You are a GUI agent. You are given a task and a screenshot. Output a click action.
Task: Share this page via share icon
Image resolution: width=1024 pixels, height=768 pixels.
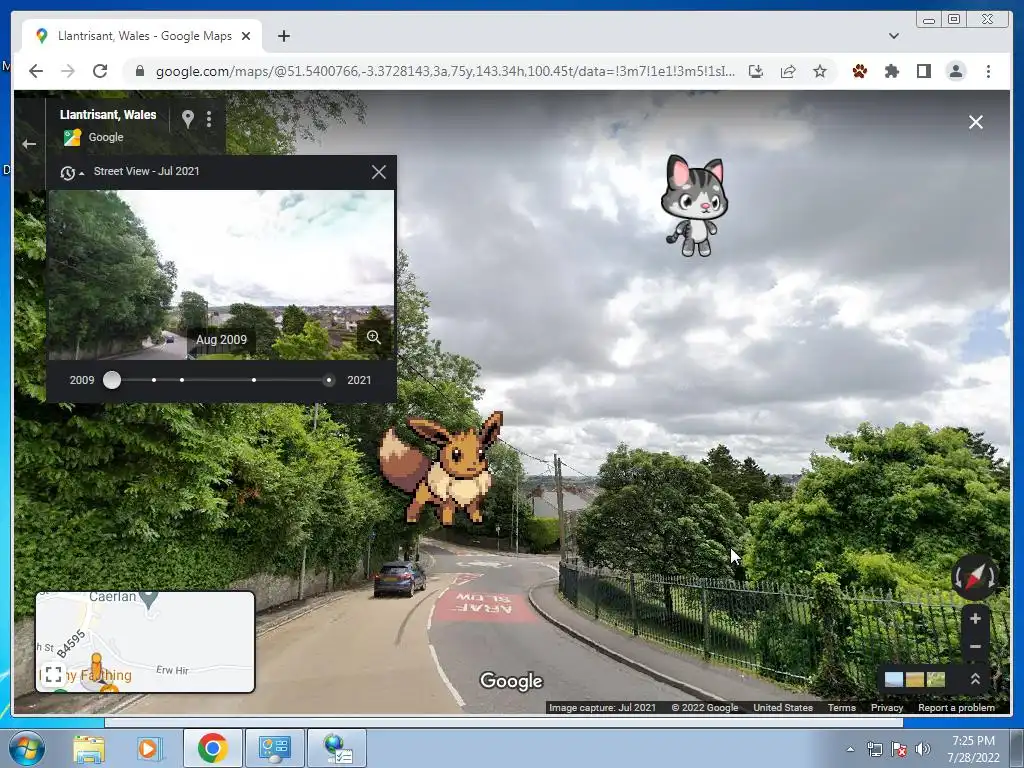(x=788, y=71)
